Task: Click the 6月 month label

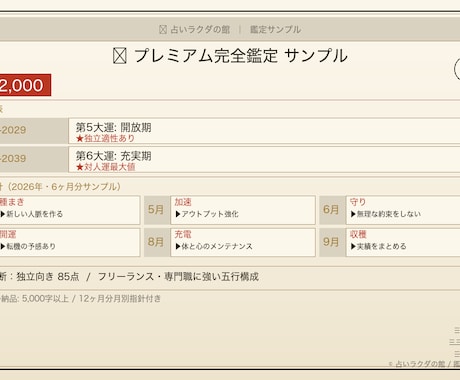Action: tap(331, 210)
